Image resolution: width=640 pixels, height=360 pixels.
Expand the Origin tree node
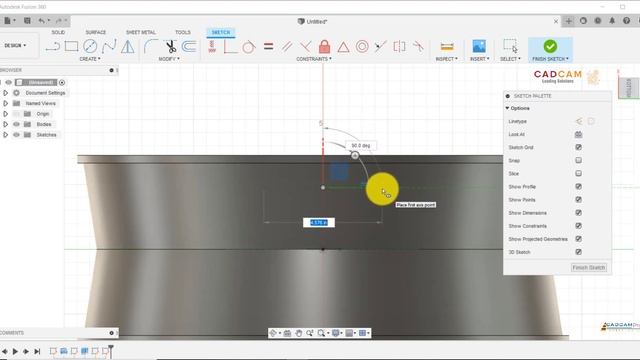tap(5, 114)
